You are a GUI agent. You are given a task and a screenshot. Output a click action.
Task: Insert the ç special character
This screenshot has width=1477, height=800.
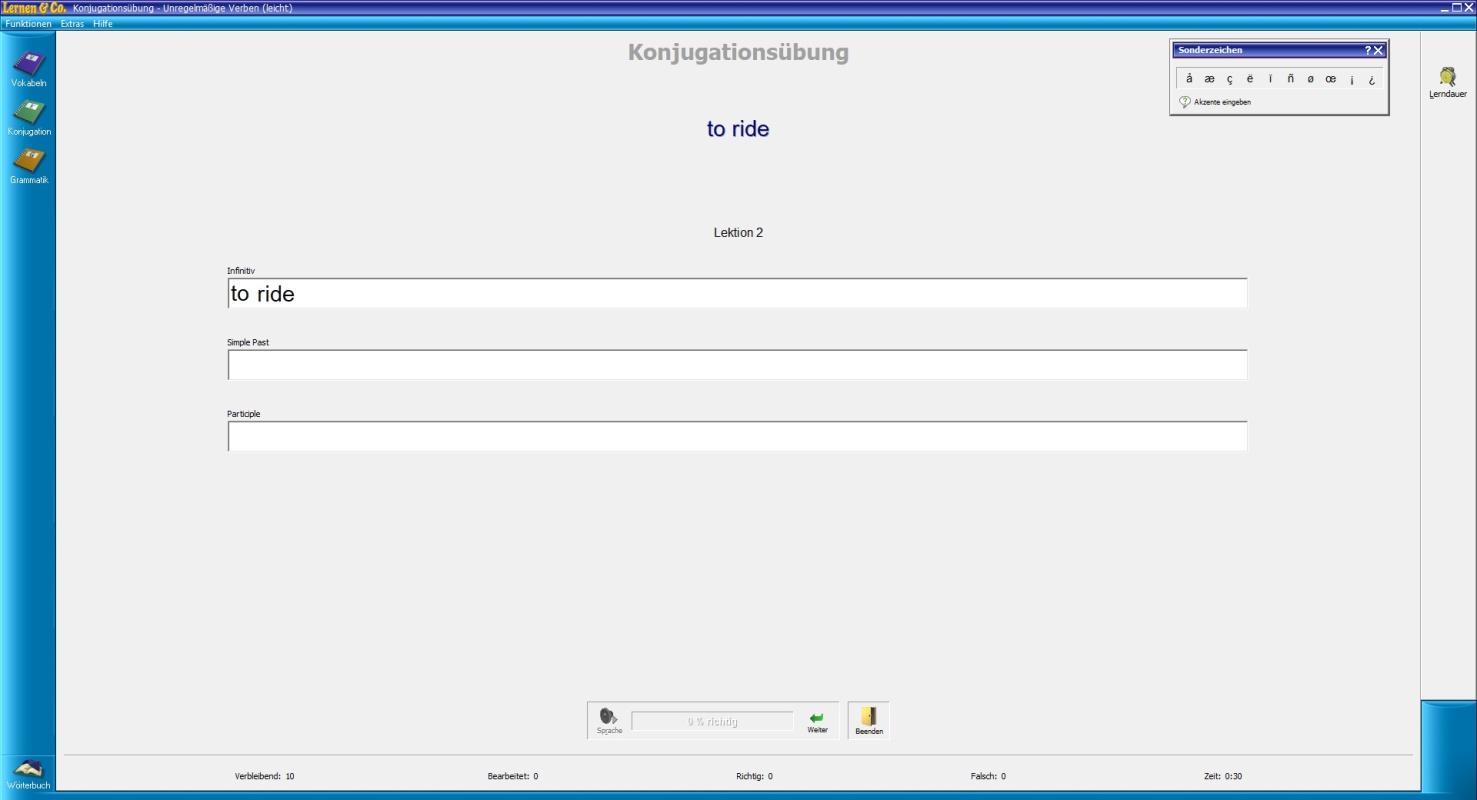[x=1229, y=79]
